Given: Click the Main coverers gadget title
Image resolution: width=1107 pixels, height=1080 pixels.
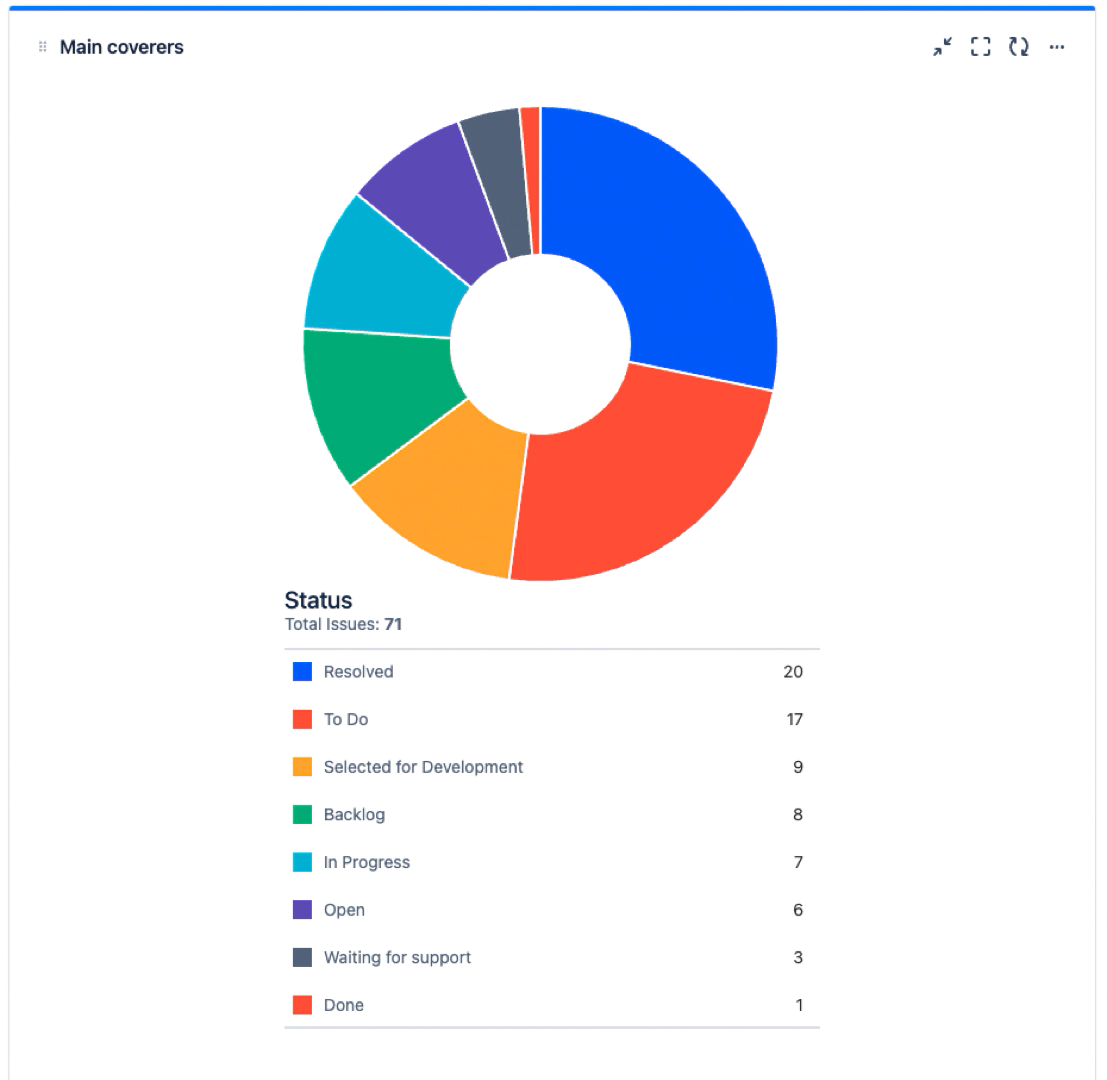Looking at the screenshot, I should [121, 47].
